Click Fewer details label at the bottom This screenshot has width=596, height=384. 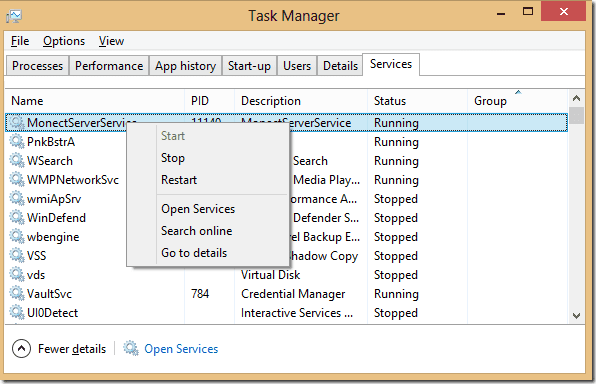point(72,349)
